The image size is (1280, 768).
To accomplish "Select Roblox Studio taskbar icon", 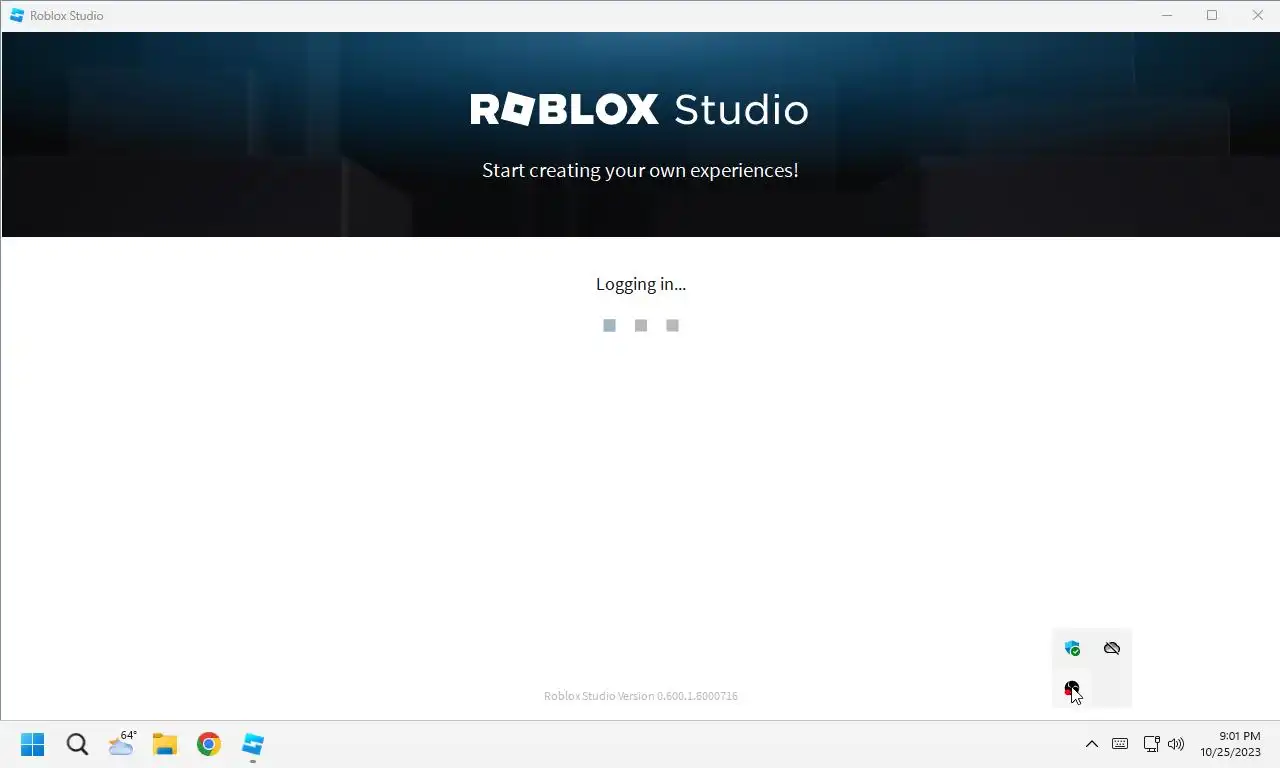I will pos(253,744).
